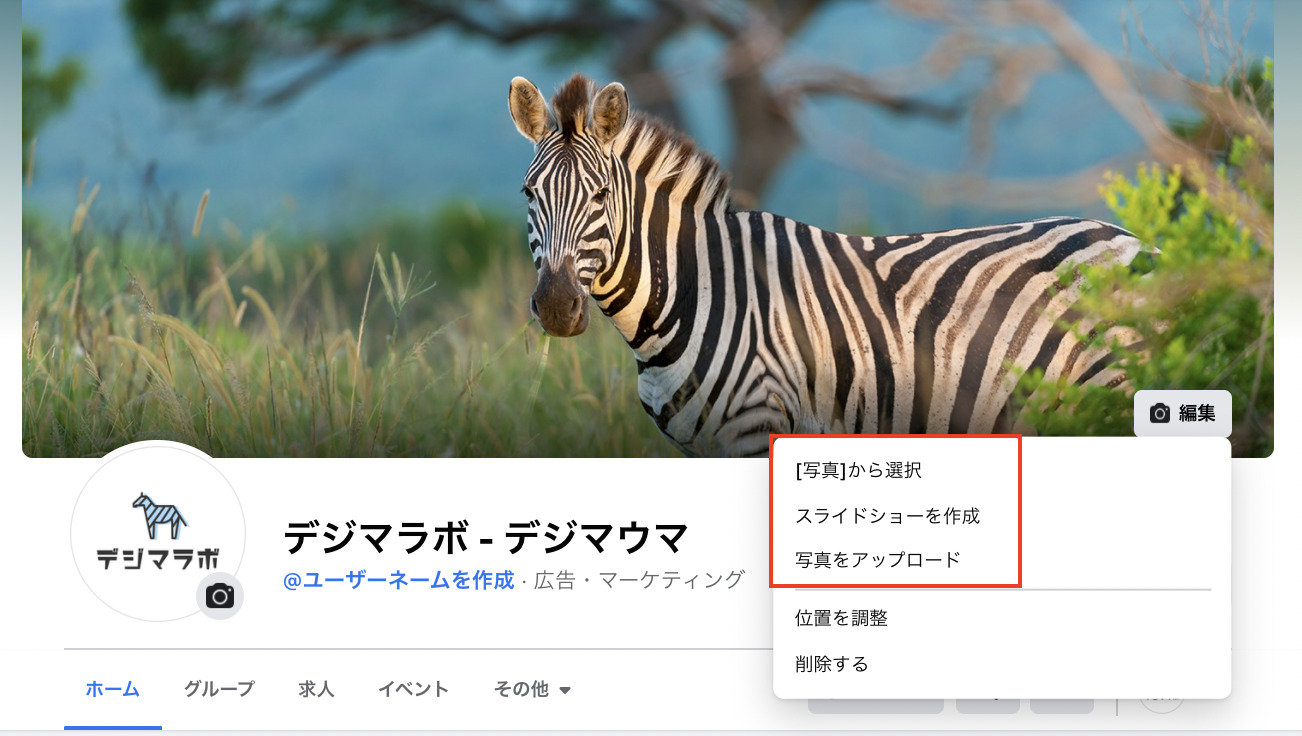Image resolution: width=1302 pixels, height=736 pixels.
Task: Open the zebra cover photo
Action: click(x=648, y=229)
